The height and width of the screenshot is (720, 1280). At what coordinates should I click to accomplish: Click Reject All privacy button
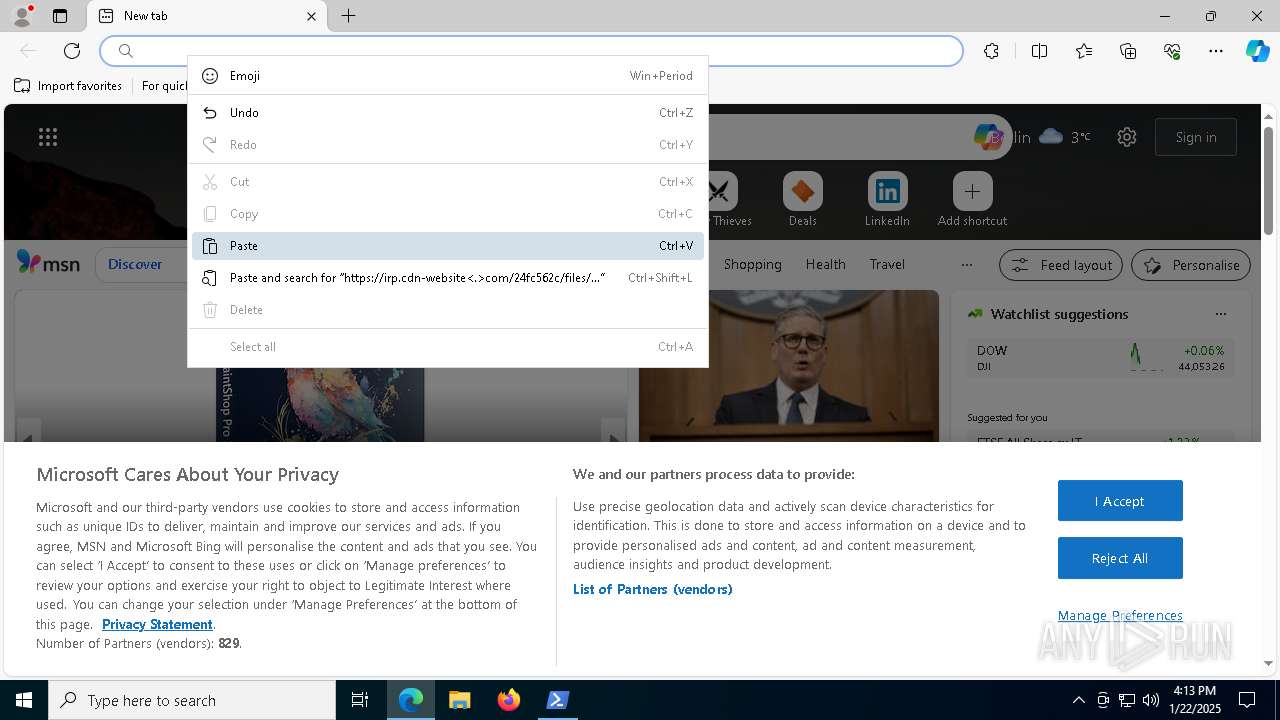pyautogui.click(x=1120, y=558)
